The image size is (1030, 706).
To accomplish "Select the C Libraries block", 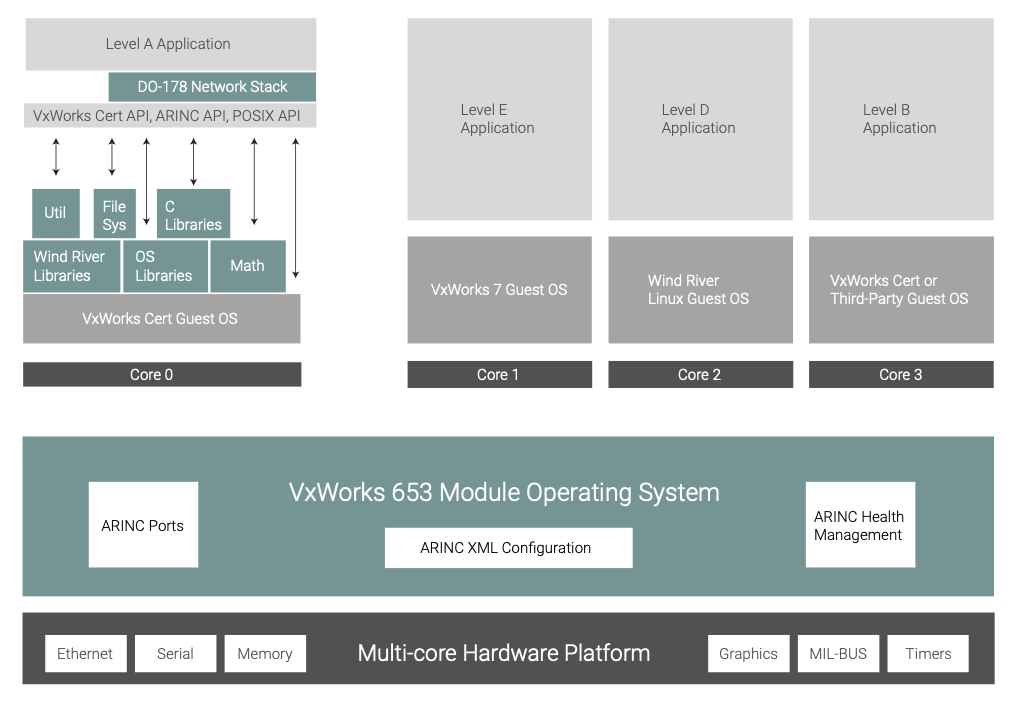I will tap(194, 213).
